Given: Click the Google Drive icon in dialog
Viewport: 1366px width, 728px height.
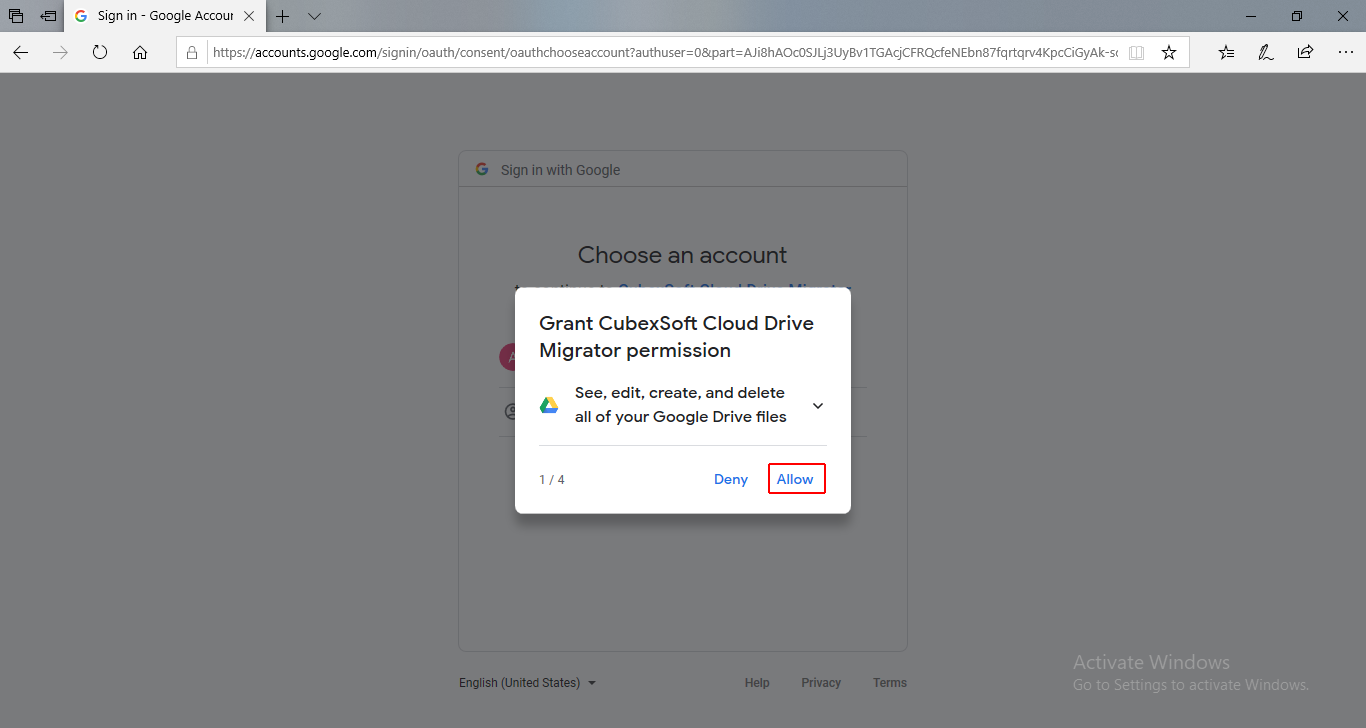Looking at the screenshot, I should pyautogui.click(x=549, y=405).
